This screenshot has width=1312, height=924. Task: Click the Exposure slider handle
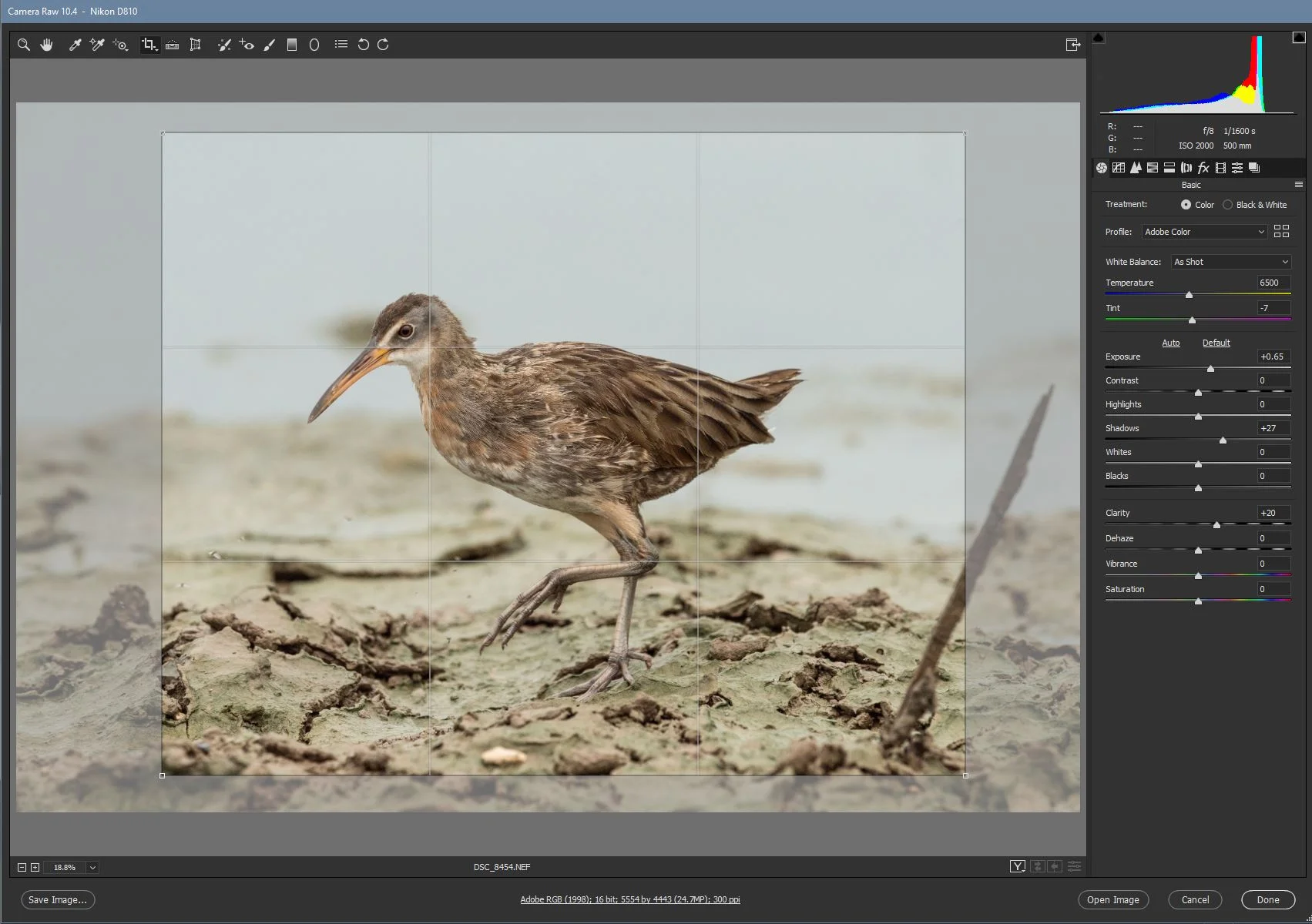1210,369
